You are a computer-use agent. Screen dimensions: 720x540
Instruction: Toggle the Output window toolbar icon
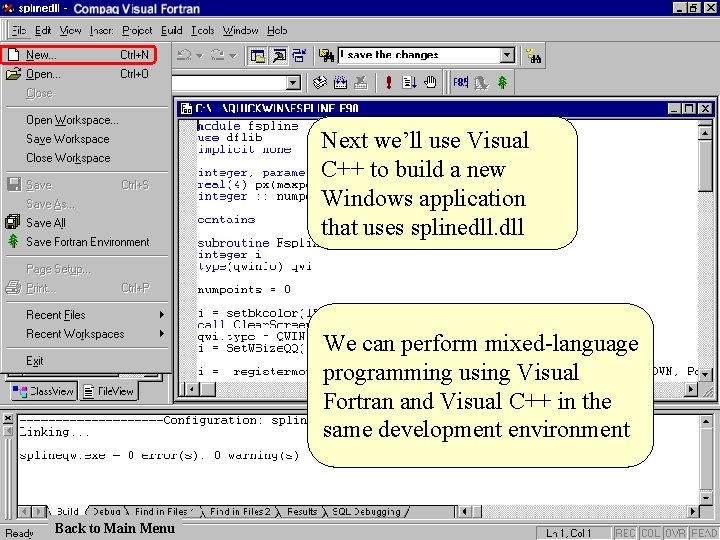click(x=279, y=56)
